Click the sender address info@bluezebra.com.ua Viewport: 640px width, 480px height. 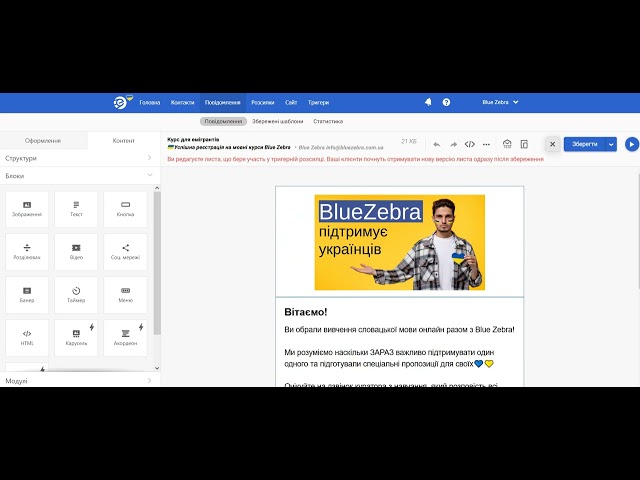pyautogui.click(x=355, y=147)
